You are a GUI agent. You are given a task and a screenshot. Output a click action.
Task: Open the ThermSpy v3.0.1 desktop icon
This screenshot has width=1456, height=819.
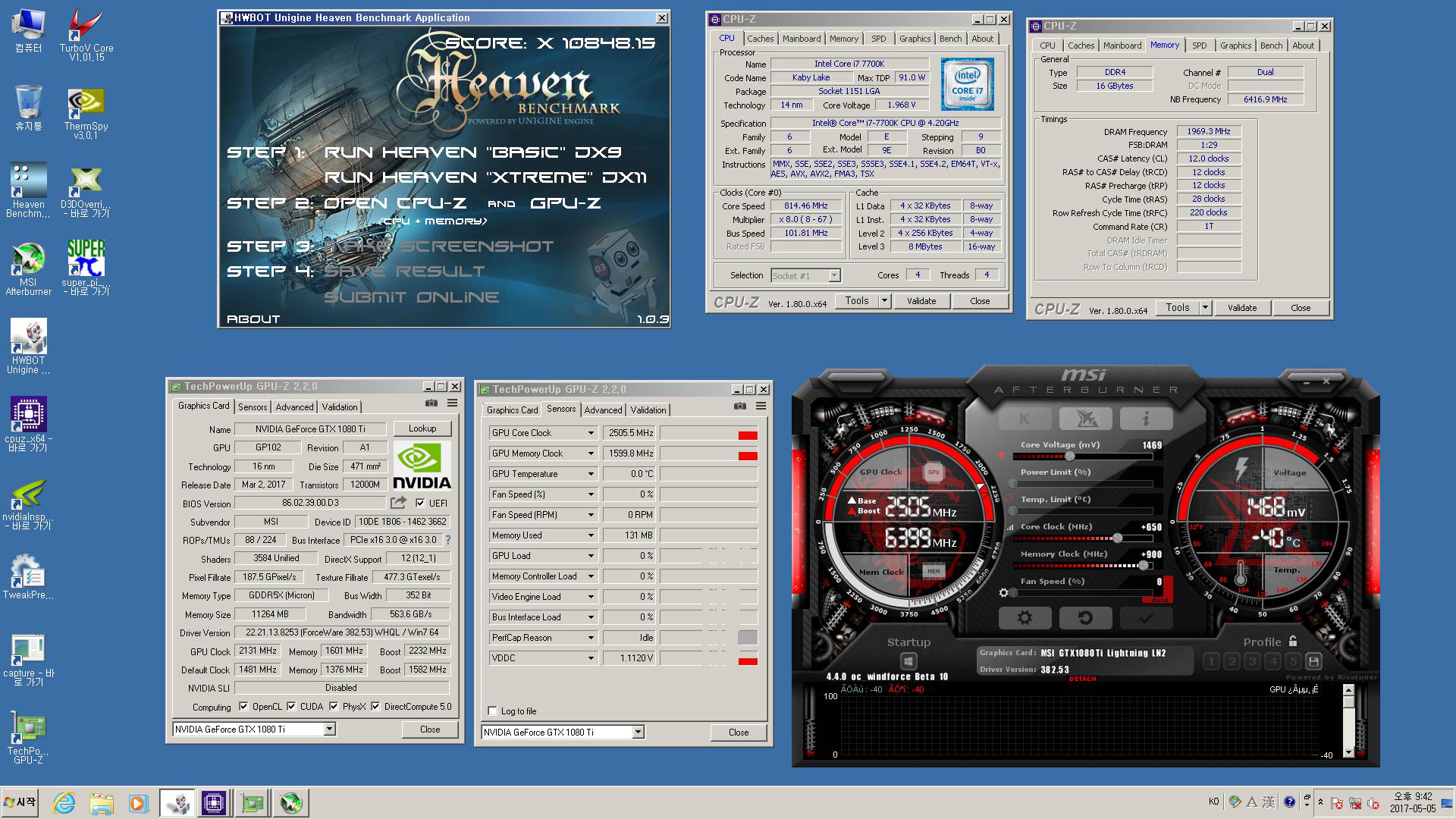[86, 114]
